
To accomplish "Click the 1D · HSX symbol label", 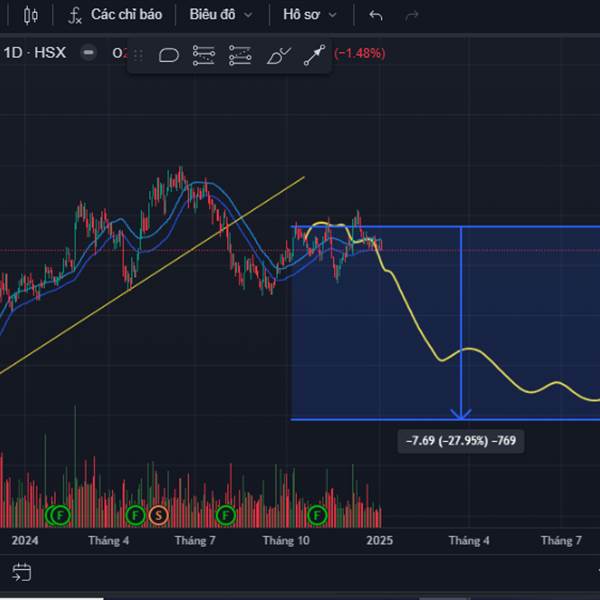I will pyautogui.click(x=35, y=52).
